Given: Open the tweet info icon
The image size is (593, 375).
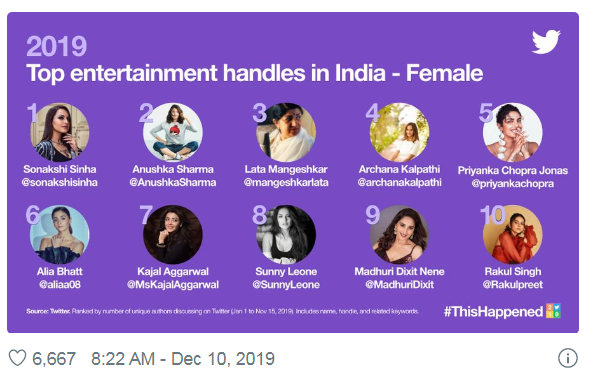Looking at the screenshot, I should click(x=568, y=358).
